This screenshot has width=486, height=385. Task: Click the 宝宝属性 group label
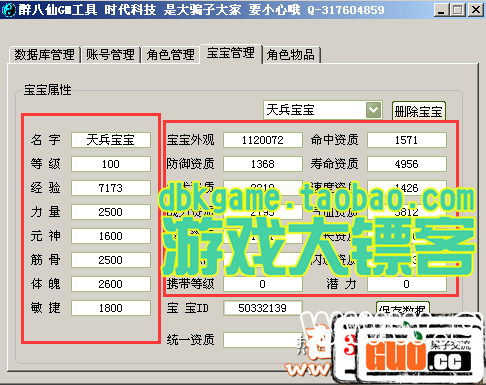[x=47, y=90]
